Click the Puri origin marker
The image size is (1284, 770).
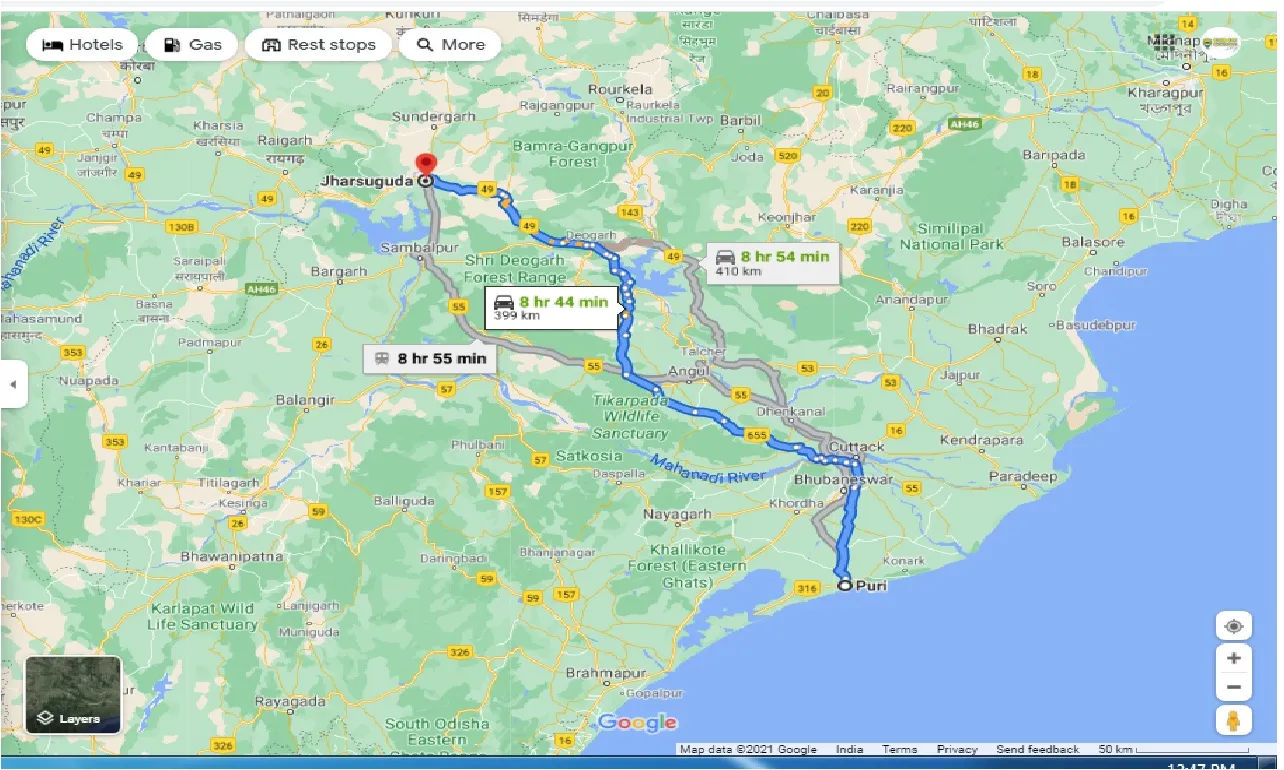[845, 586]
